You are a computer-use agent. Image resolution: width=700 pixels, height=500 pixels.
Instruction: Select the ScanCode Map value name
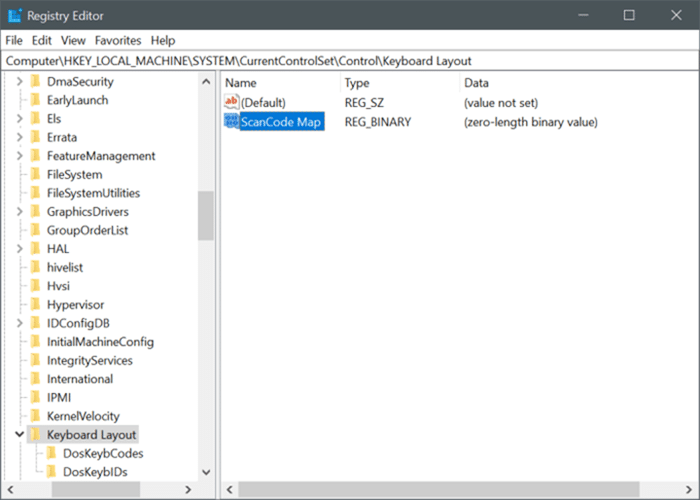click(x=281, y=122)
